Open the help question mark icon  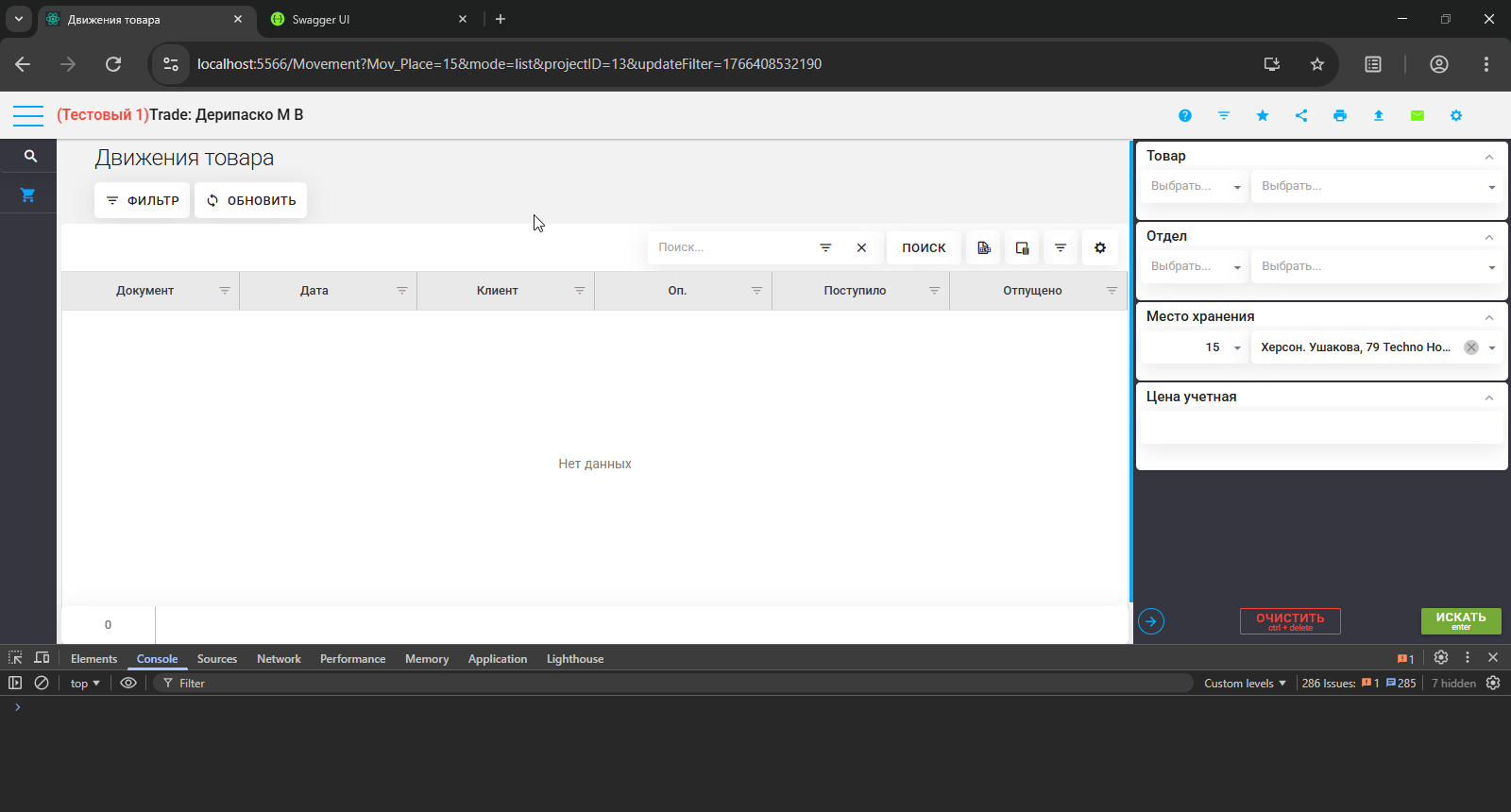click(x=1185, y=115)
